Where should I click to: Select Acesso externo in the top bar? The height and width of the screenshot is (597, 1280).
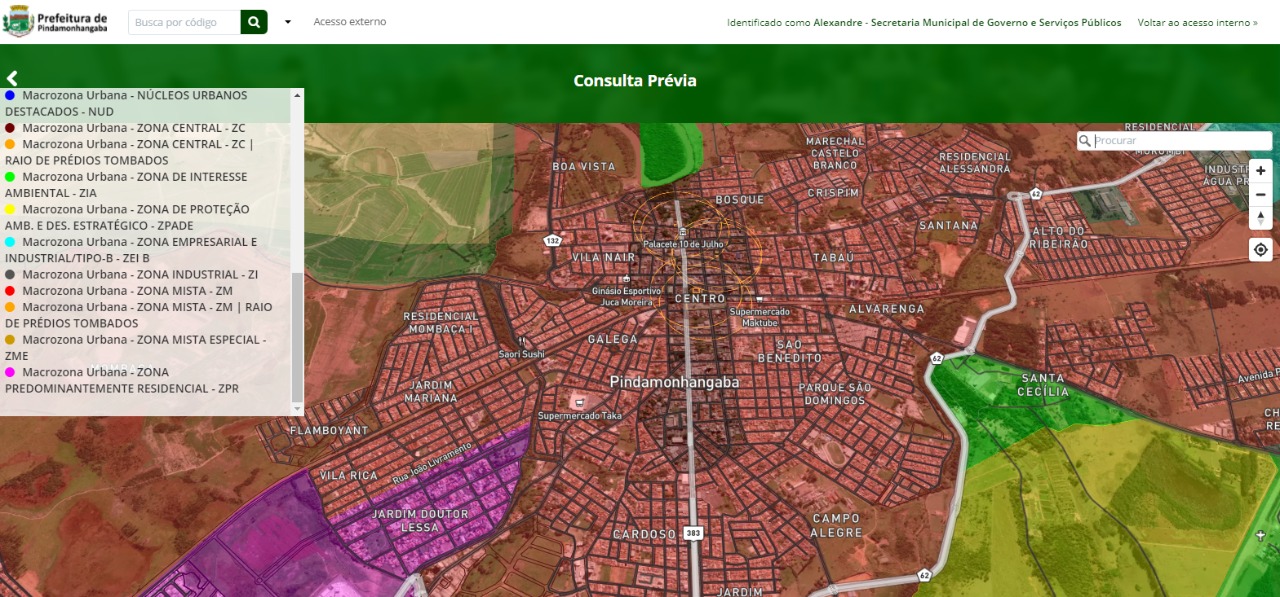pos(349,22)
